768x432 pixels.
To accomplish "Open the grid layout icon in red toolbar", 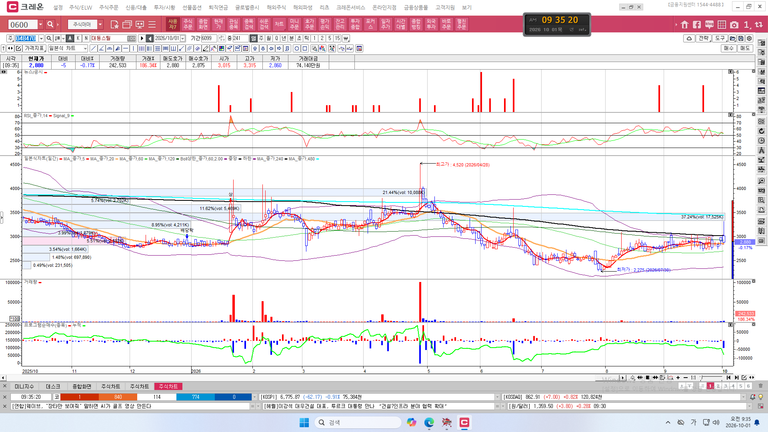I will [721, 24].
